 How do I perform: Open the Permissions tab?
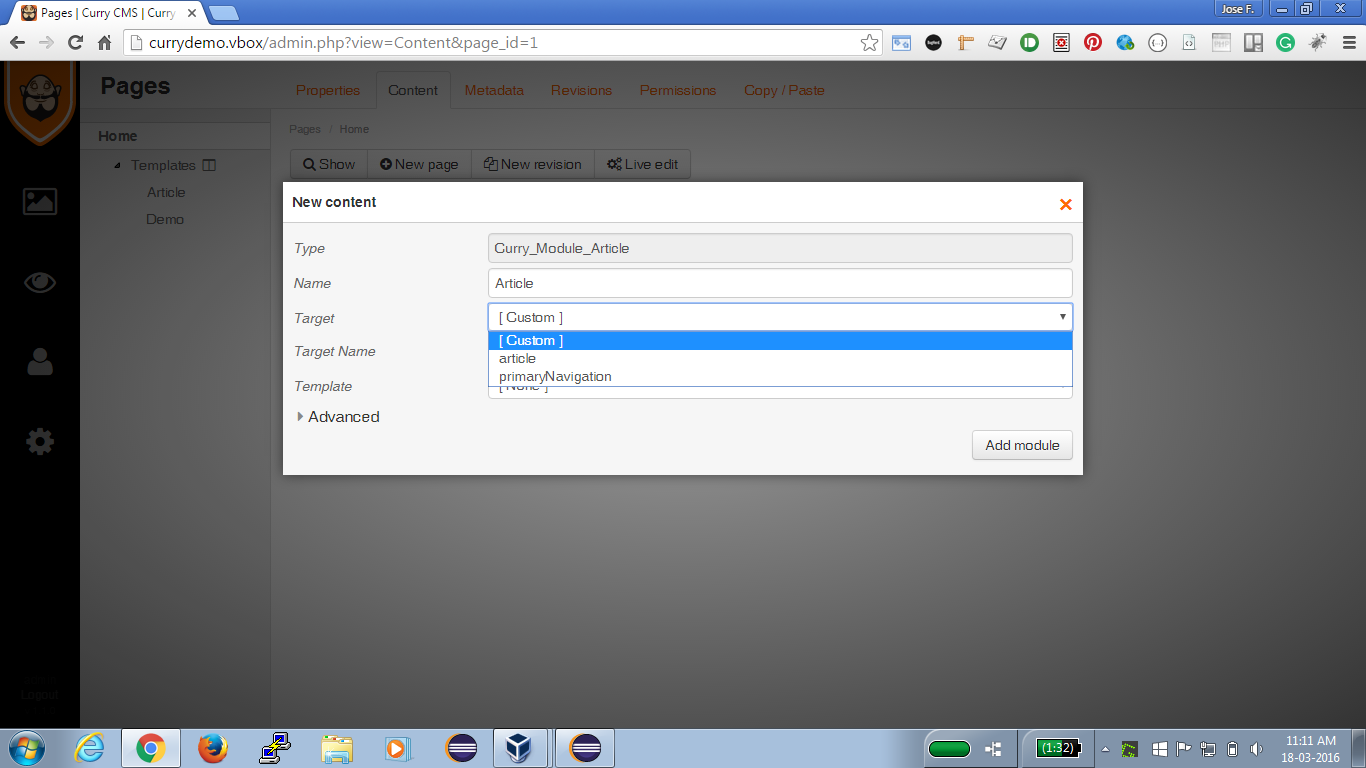pyautogui.click(x=678, y=90)
